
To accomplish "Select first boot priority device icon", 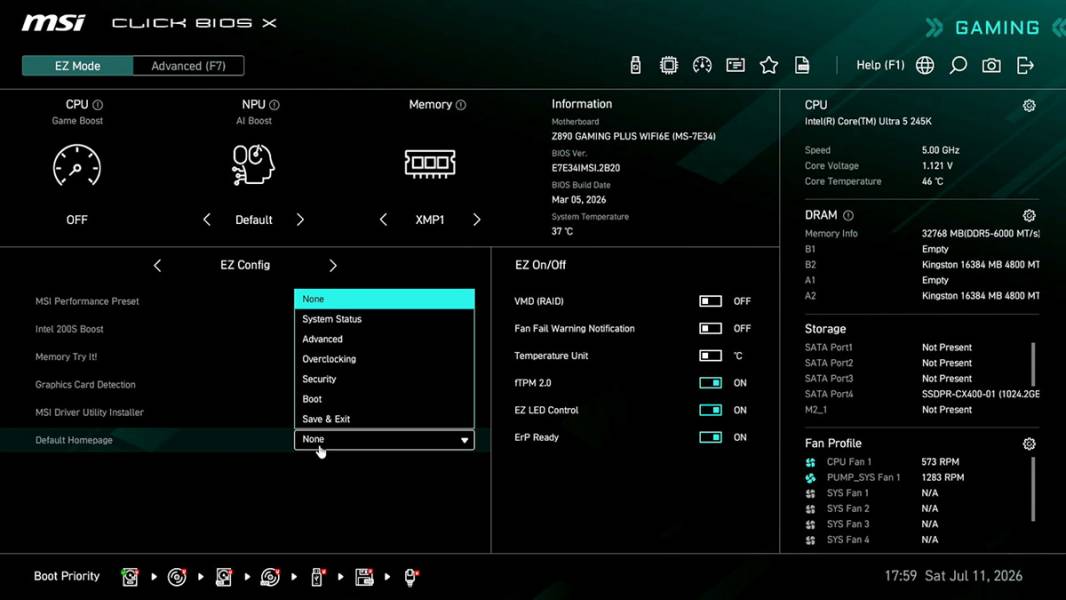I will (130, 577).
